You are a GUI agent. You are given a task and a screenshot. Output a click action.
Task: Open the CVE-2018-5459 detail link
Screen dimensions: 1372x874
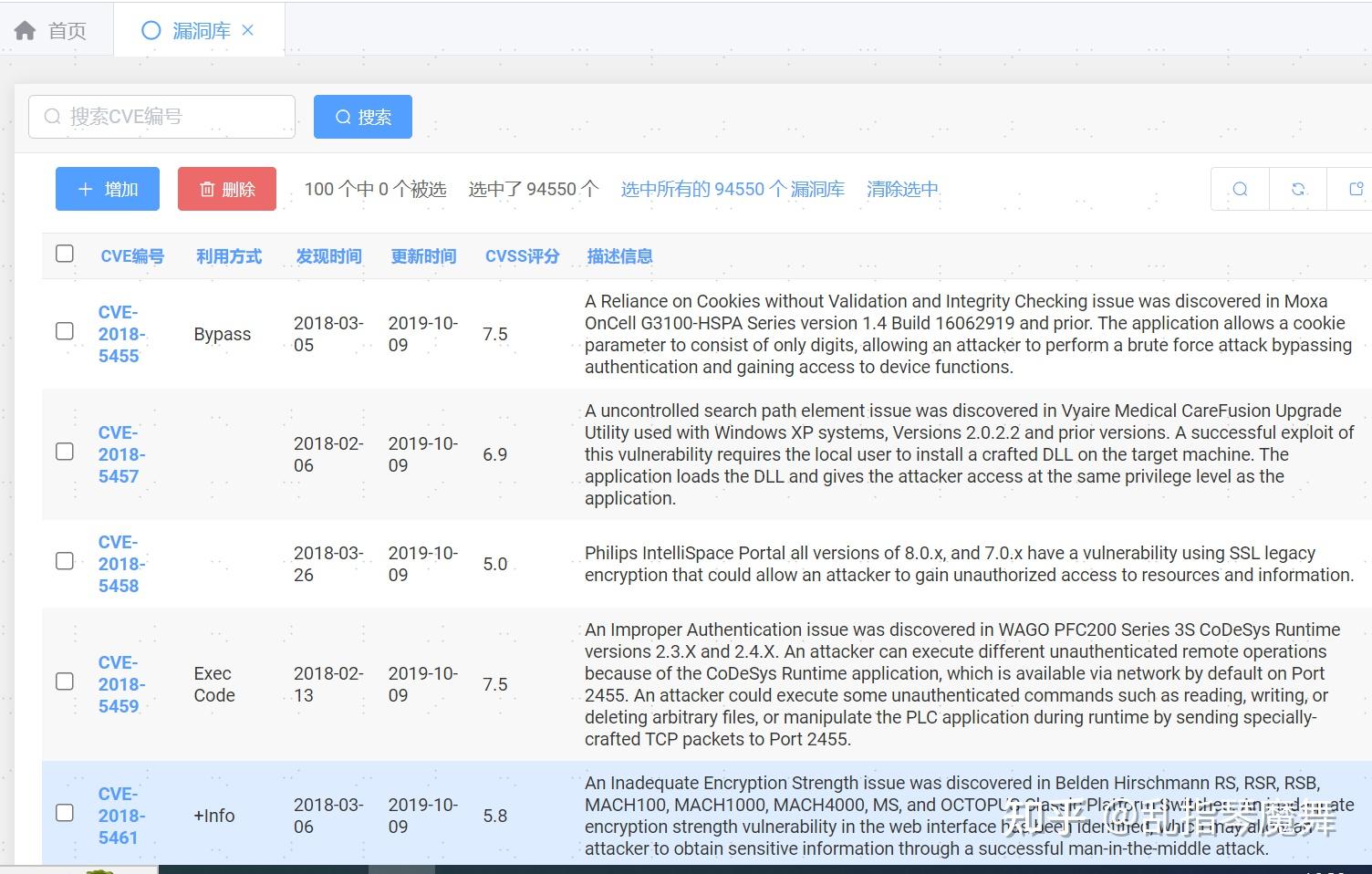(x=119, y=684)
